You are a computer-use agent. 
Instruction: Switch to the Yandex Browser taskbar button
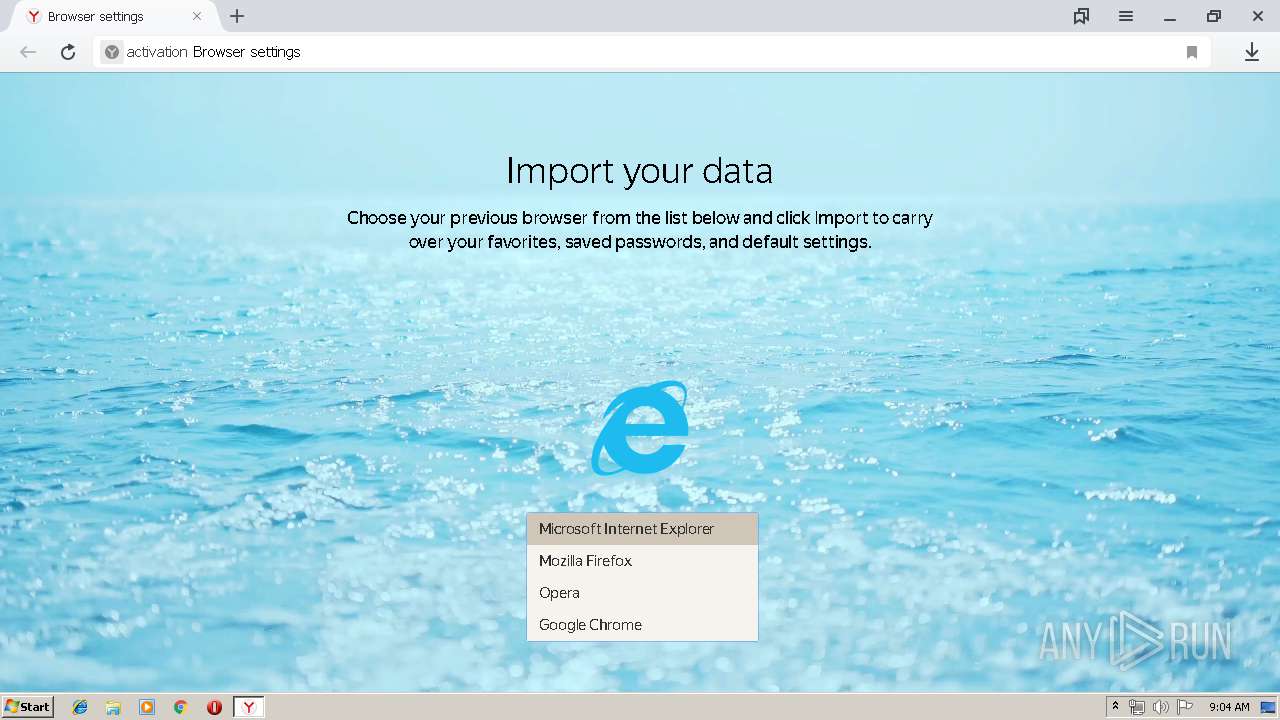(249, 707)
